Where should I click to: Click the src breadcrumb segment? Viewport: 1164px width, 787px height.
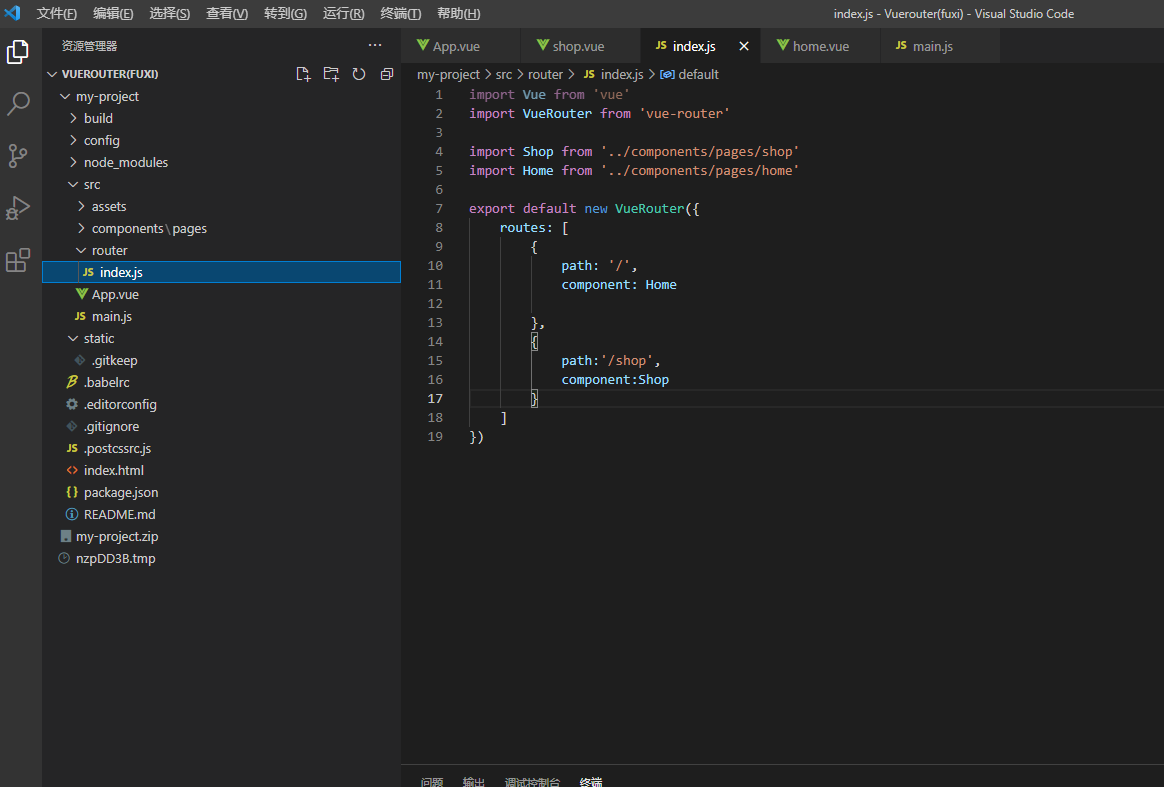pos(504,74)
